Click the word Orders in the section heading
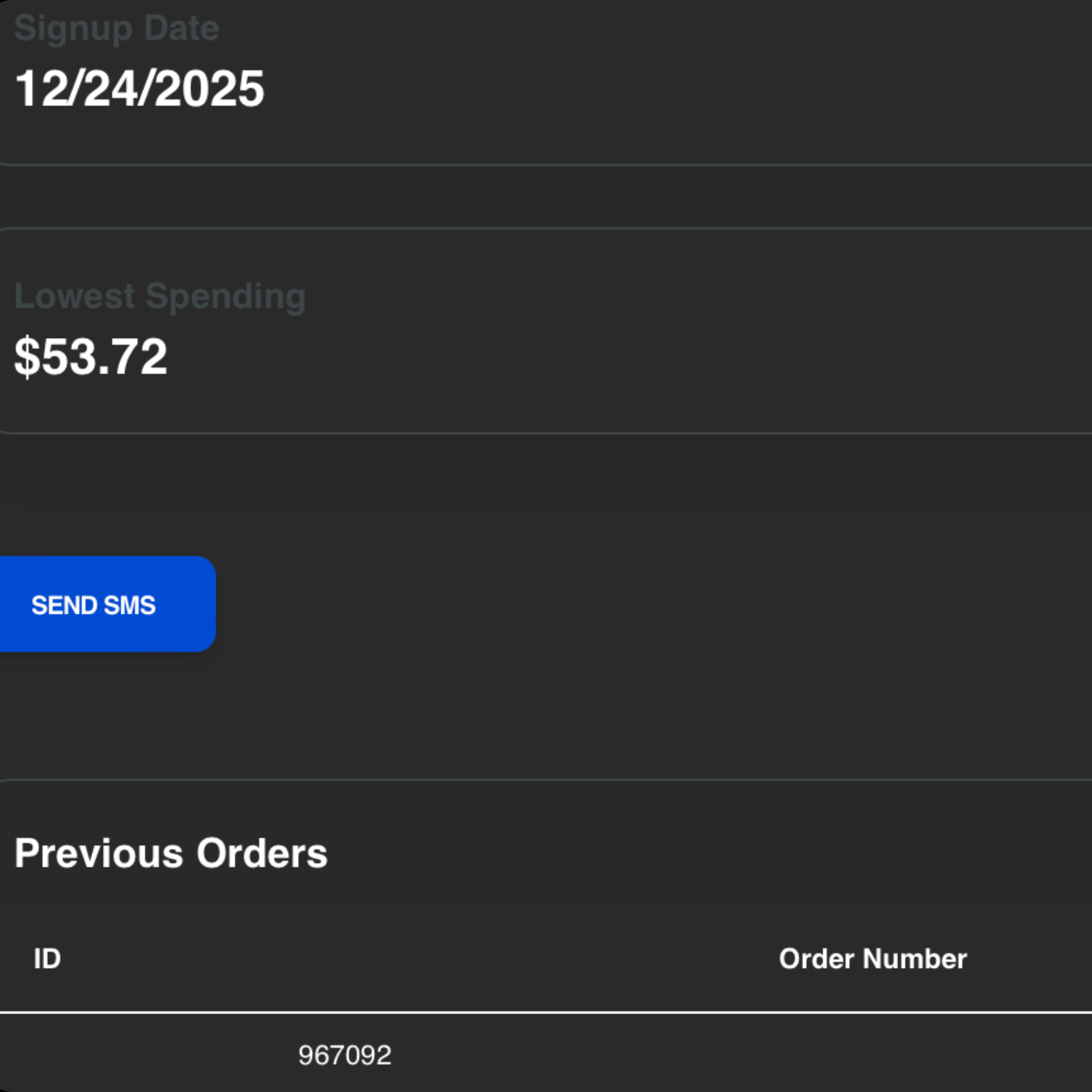The width and height of the screenshot is (1092, 1092). pyautogui.click(x=262, y=853)
